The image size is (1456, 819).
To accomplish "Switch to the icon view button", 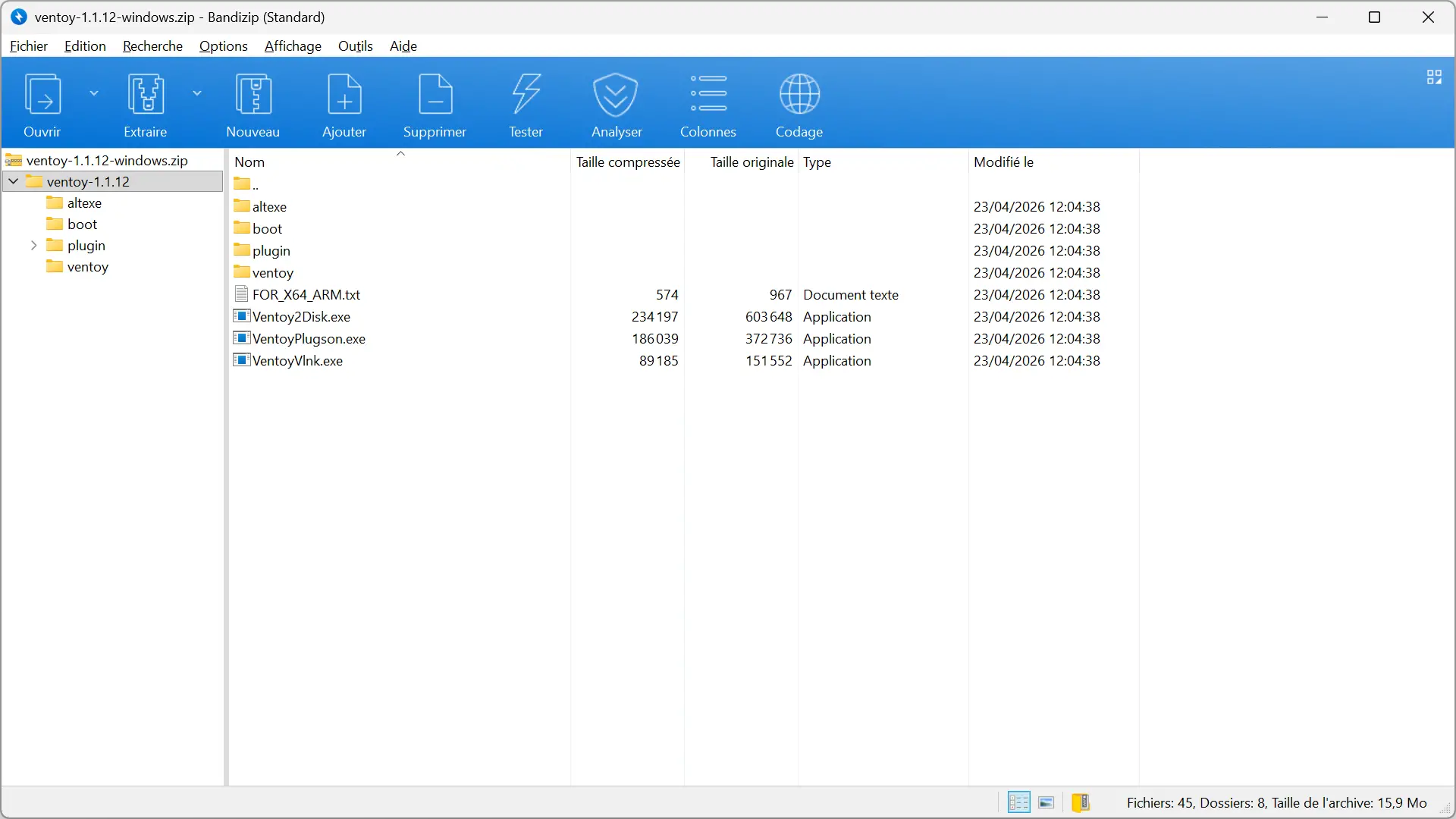I will pyautogui.click(x=1046, y=802).
